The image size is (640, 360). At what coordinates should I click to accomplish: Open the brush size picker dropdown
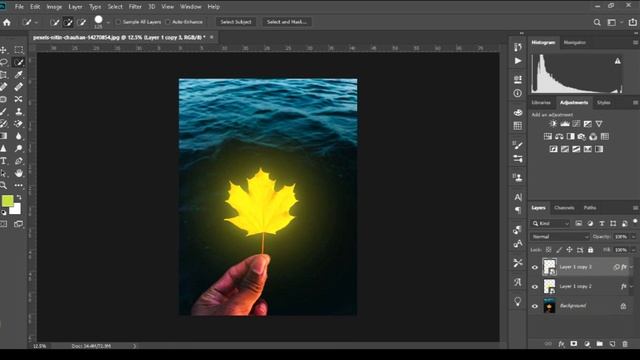tap(108, 23)
